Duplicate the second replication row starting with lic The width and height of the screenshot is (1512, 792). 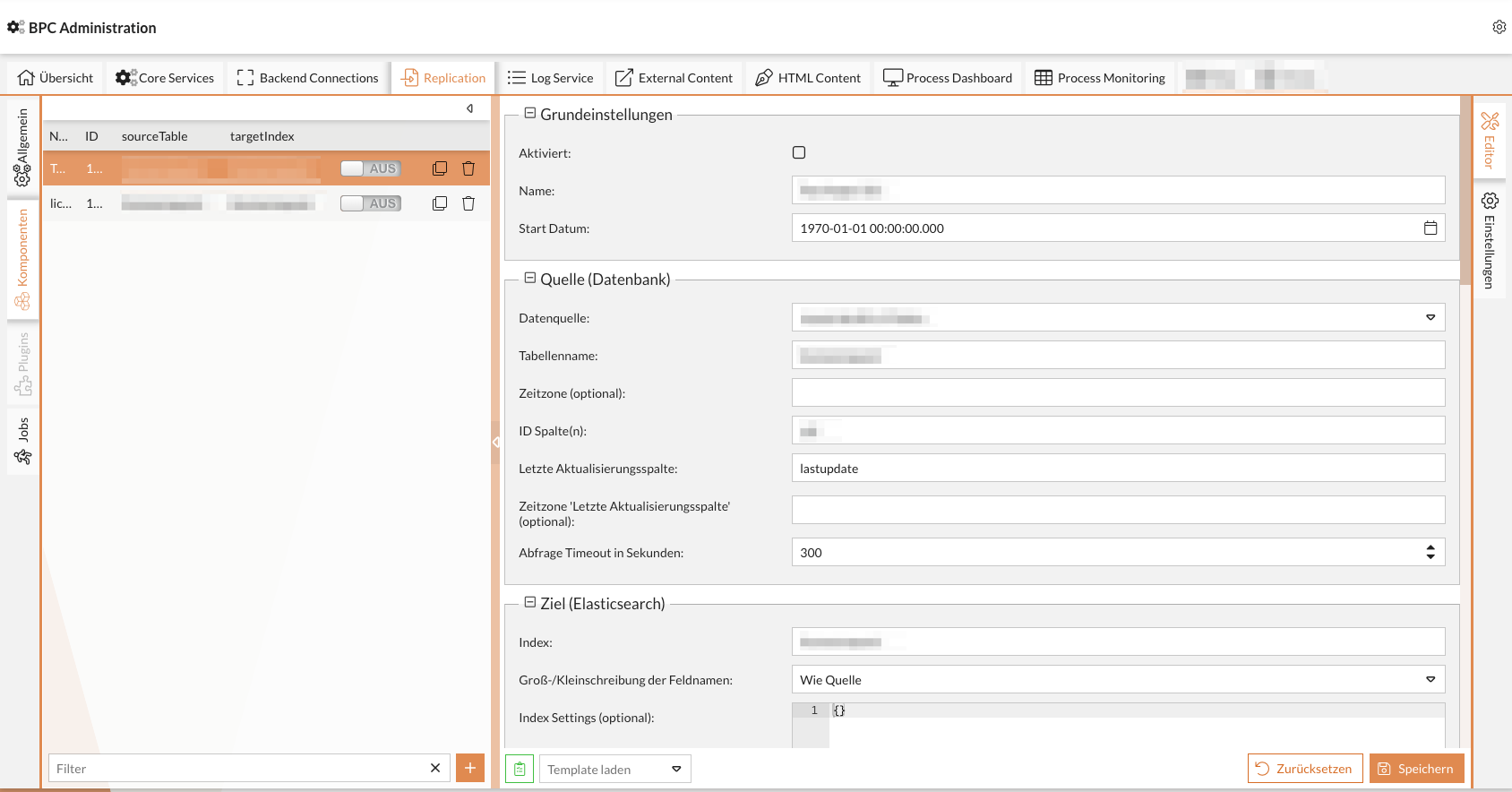(x=440, y=203)
